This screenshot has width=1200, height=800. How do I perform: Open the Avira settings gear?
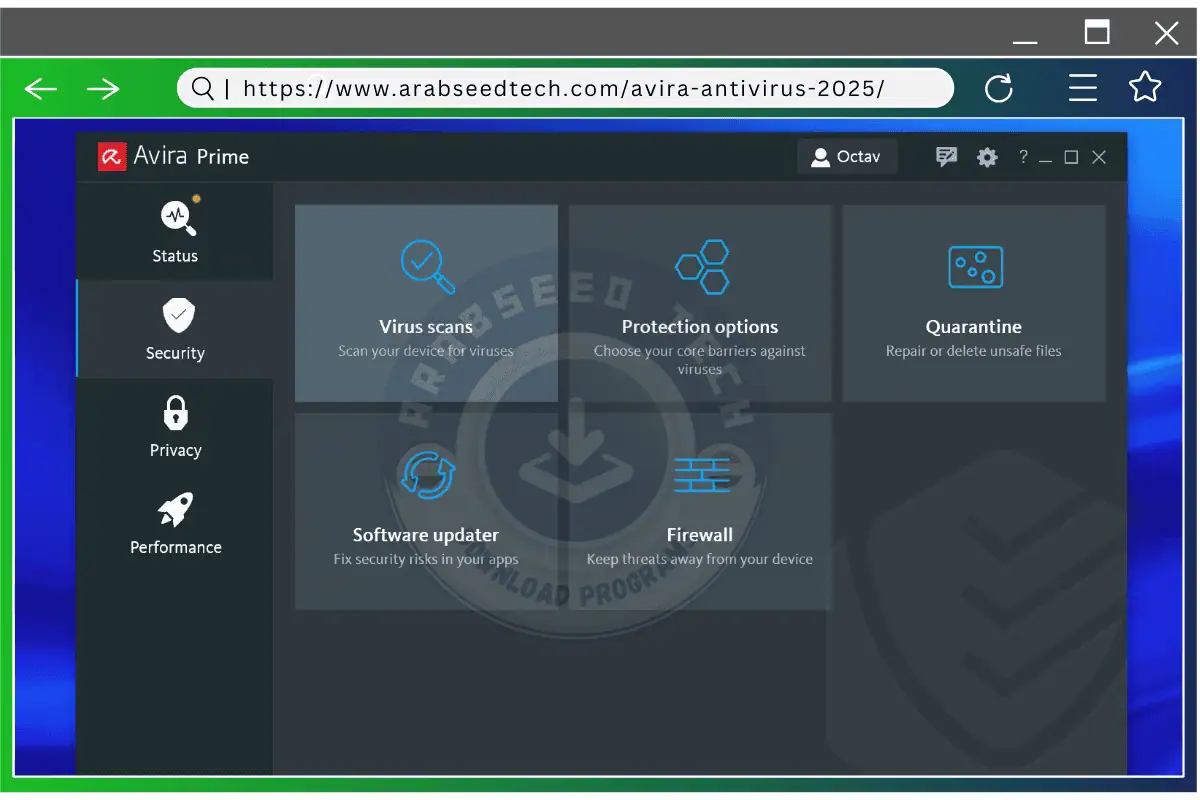click(987, 156)
